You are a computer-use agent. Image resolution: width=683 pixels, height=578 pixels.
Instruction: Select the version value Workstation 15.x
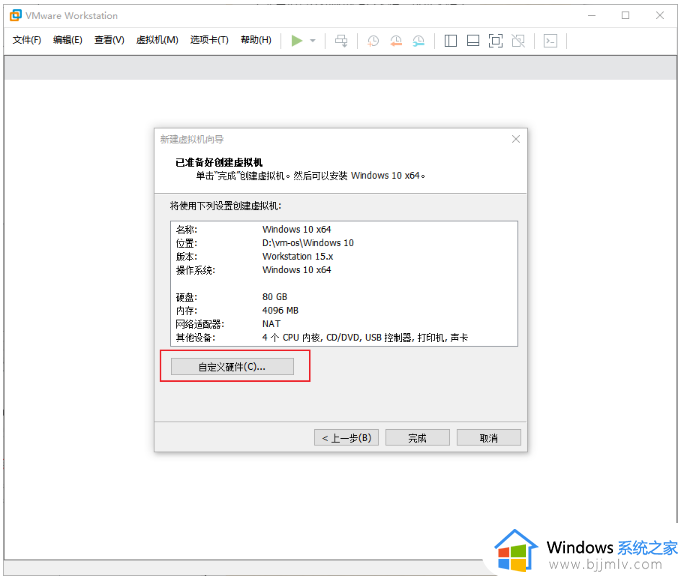coord(298,256)
